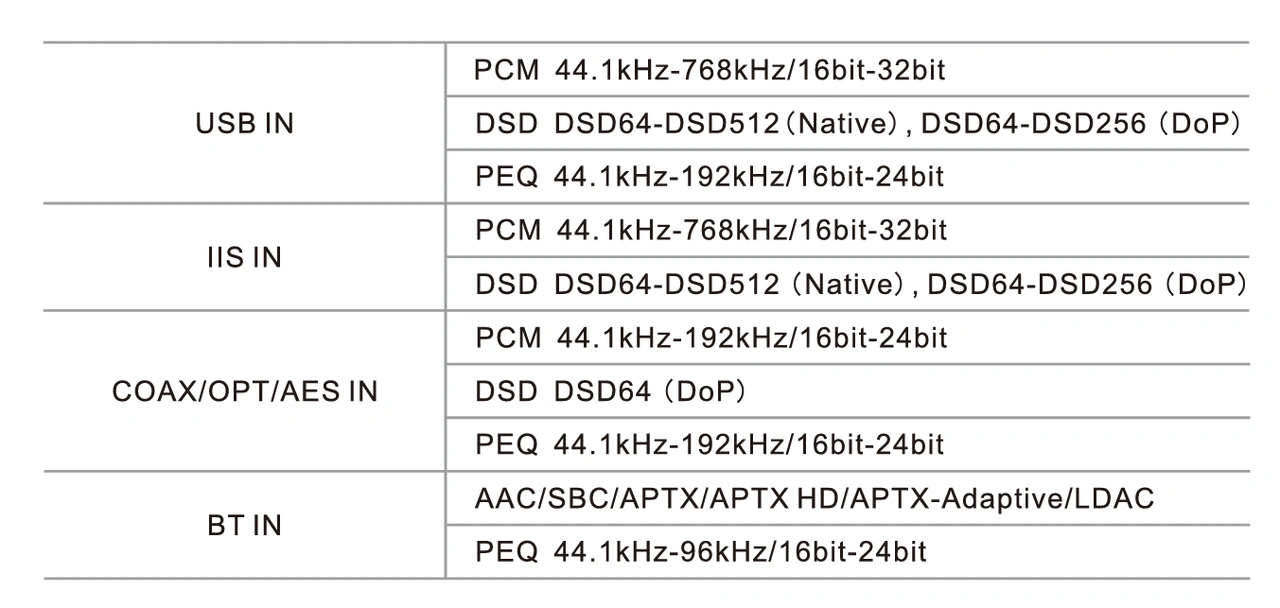Select the PCM 44.1kHz-192kHz line under COAX/OPT/AES IN
Screen dimensions: 1280x608
[710, 338]
